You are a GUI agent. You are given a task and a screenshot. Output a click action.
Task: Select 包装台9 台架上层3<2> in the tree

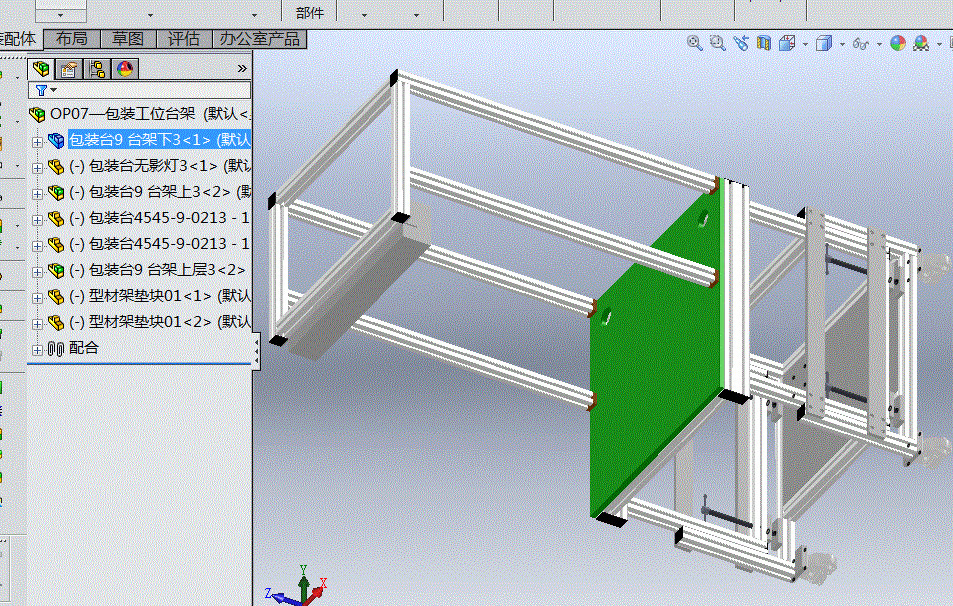(x=157, y=270)
